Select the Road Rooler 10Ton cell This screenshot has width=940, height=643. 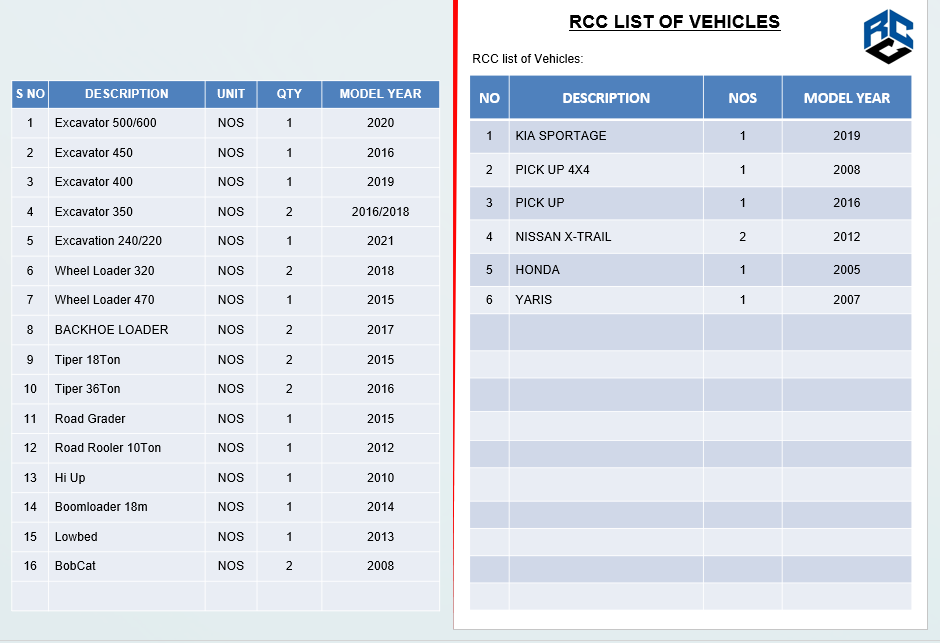[126, 448]
